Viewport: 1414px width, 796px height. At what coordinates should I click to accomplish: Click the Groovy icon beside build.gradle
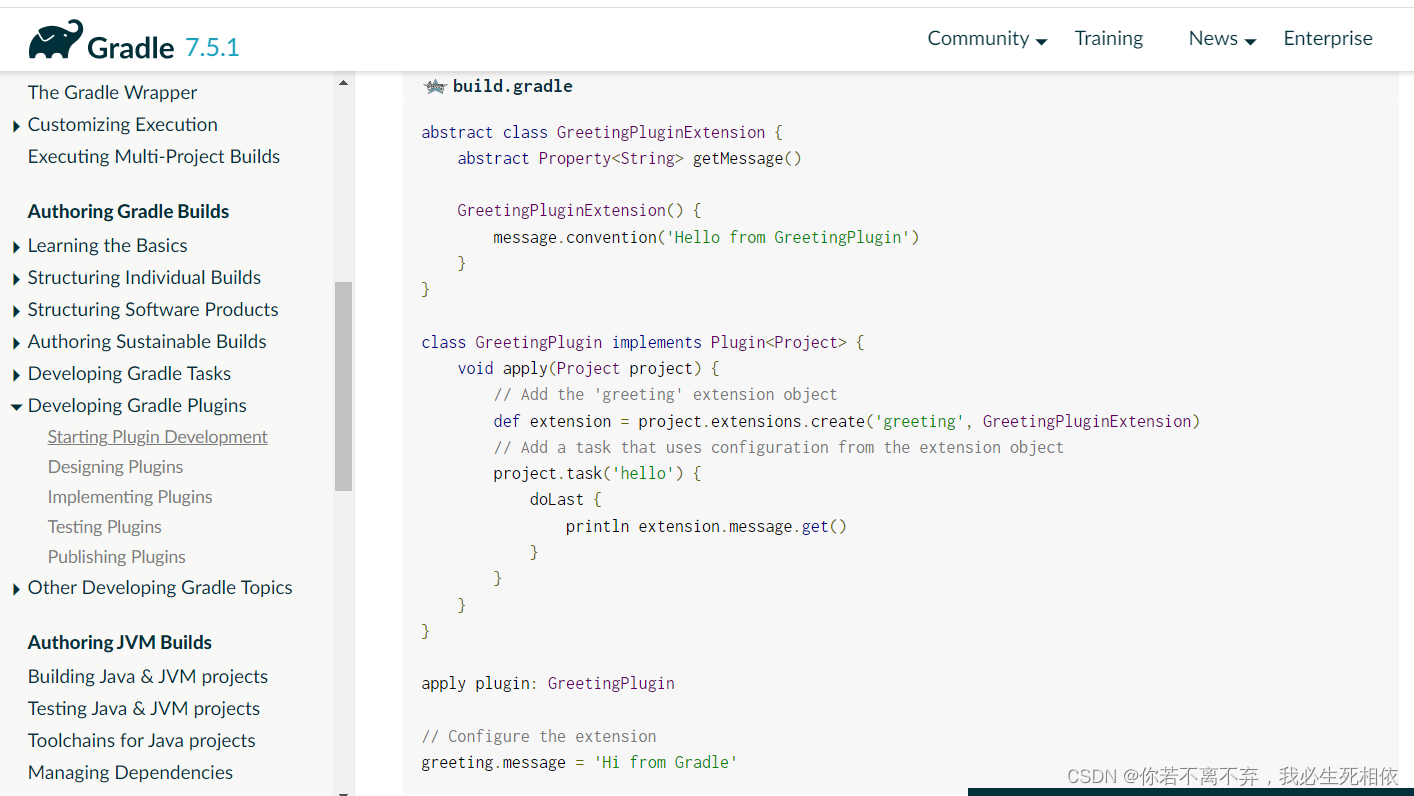435,86
